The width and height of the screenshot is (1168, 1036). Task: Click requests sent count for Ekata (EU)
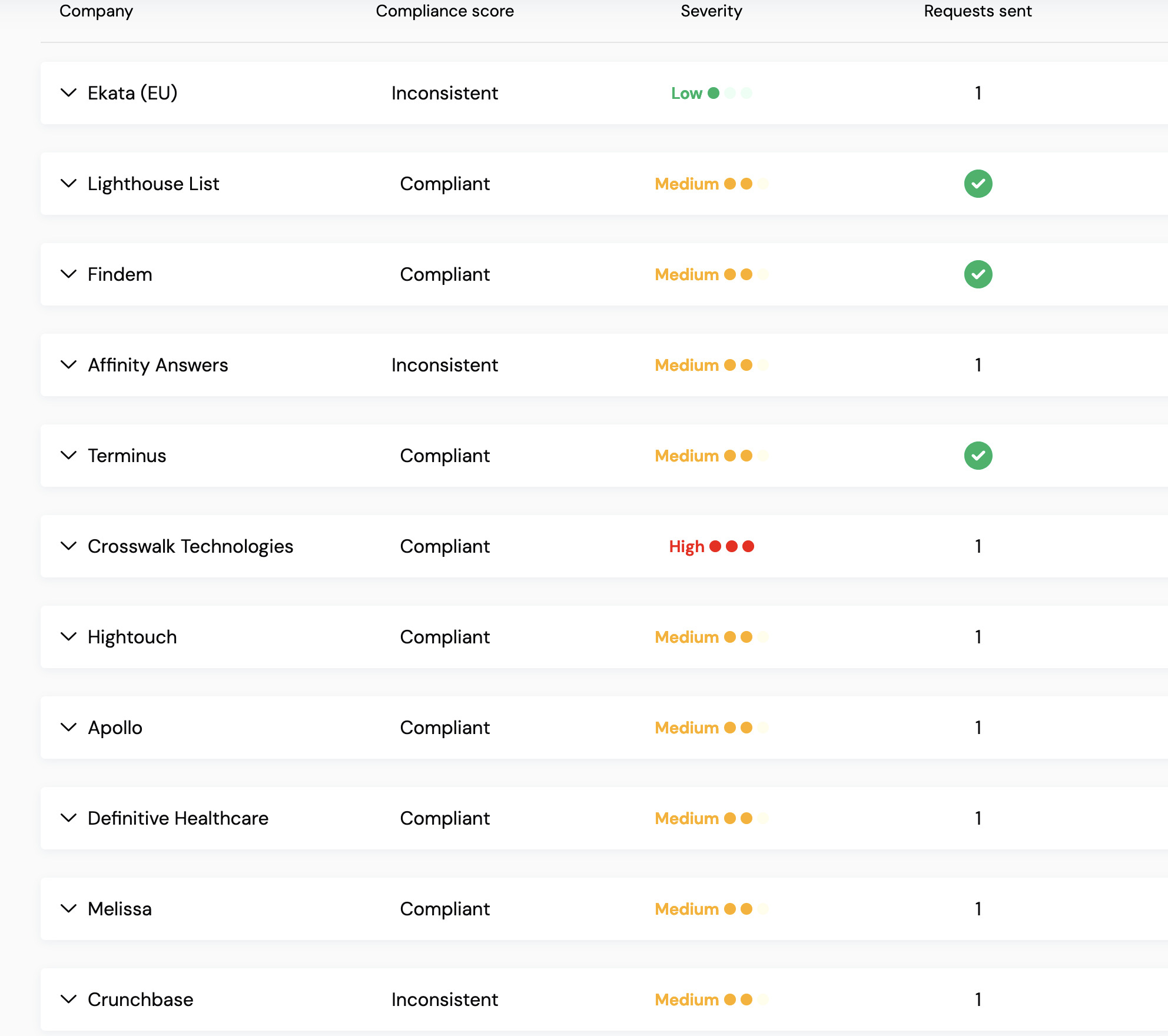pos(978,93)
